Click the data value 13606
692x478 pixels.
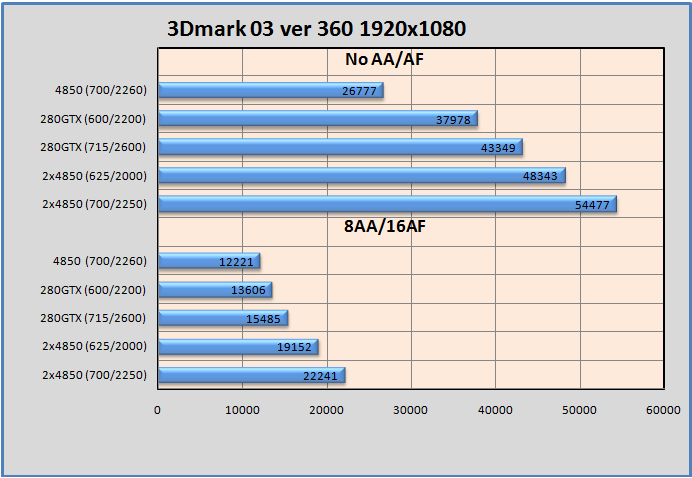click(248, 290)
